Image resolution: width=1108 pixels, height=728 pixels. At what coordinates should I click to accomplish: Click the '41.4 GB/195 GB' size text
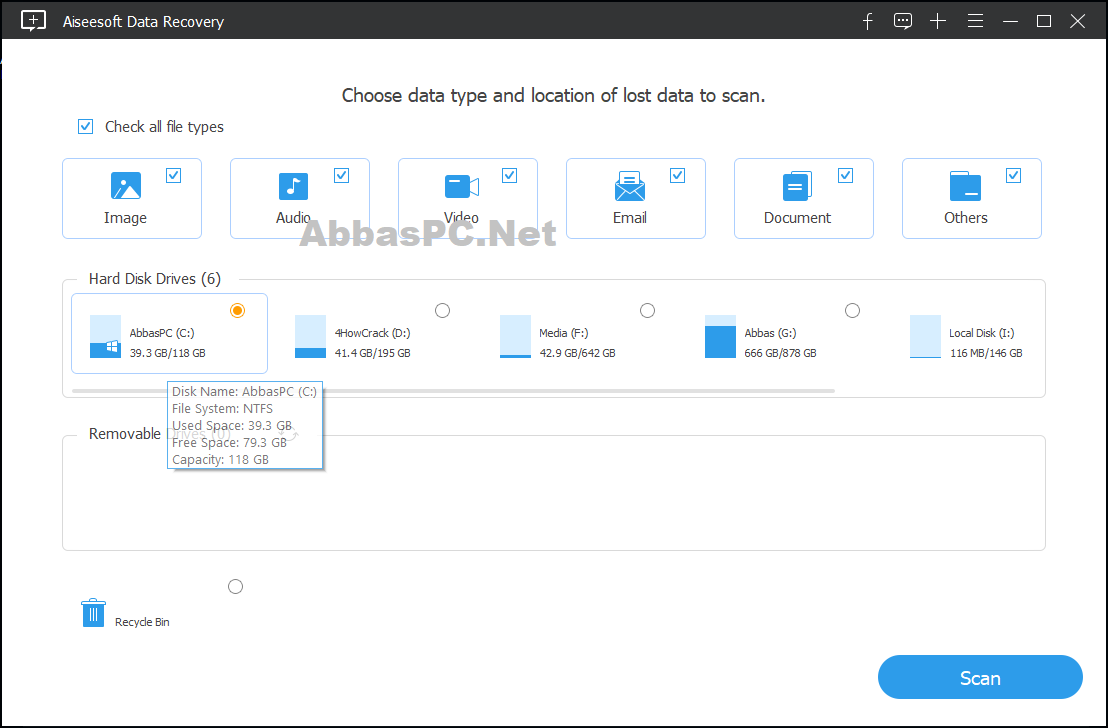372,353
